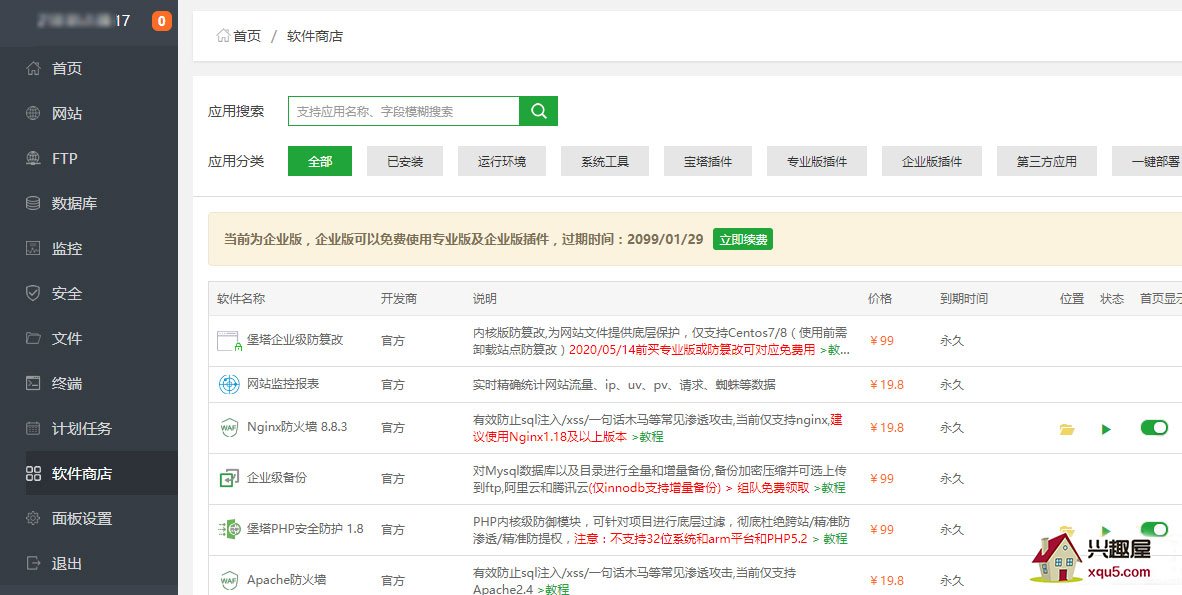Select the 专业版插件 category tab
Viewport: 1182px width, 595px height.
click(x=817, y=161)
